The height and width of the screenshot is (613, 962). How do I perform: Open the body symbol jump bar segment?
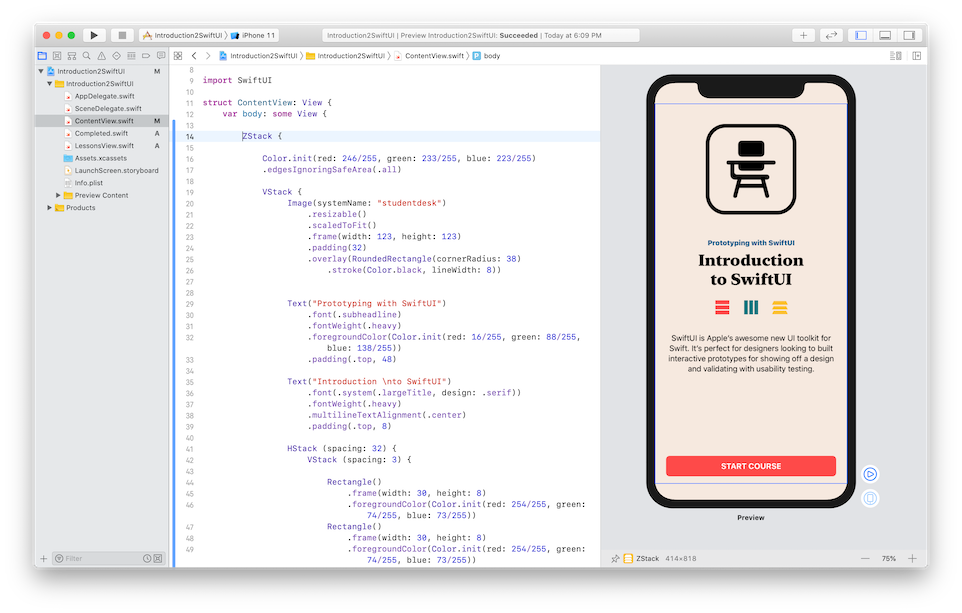pyautogui.click(x=487, y=56)
